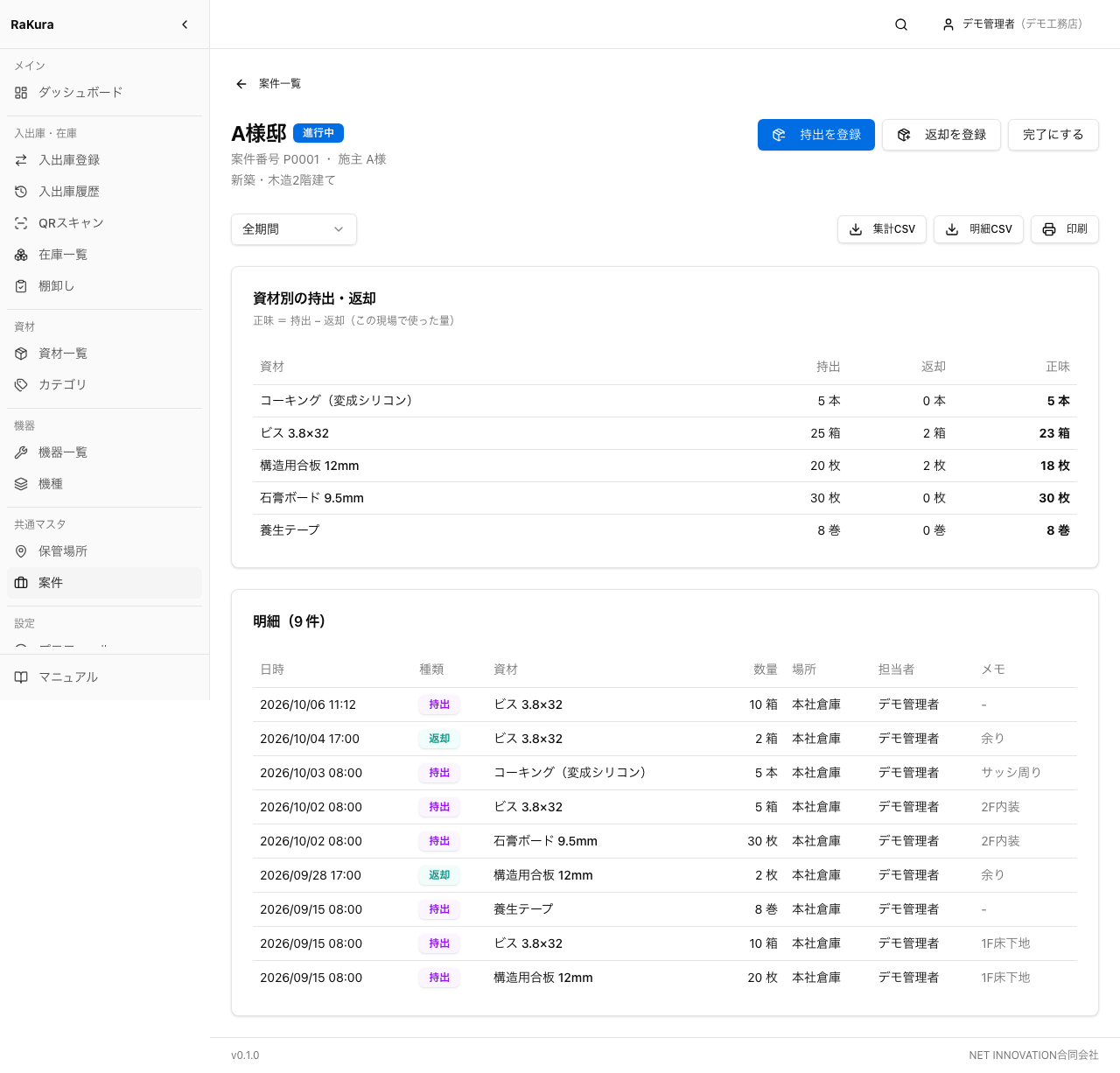
Task: Open the 案件 menu item
Action: [104, 583]
